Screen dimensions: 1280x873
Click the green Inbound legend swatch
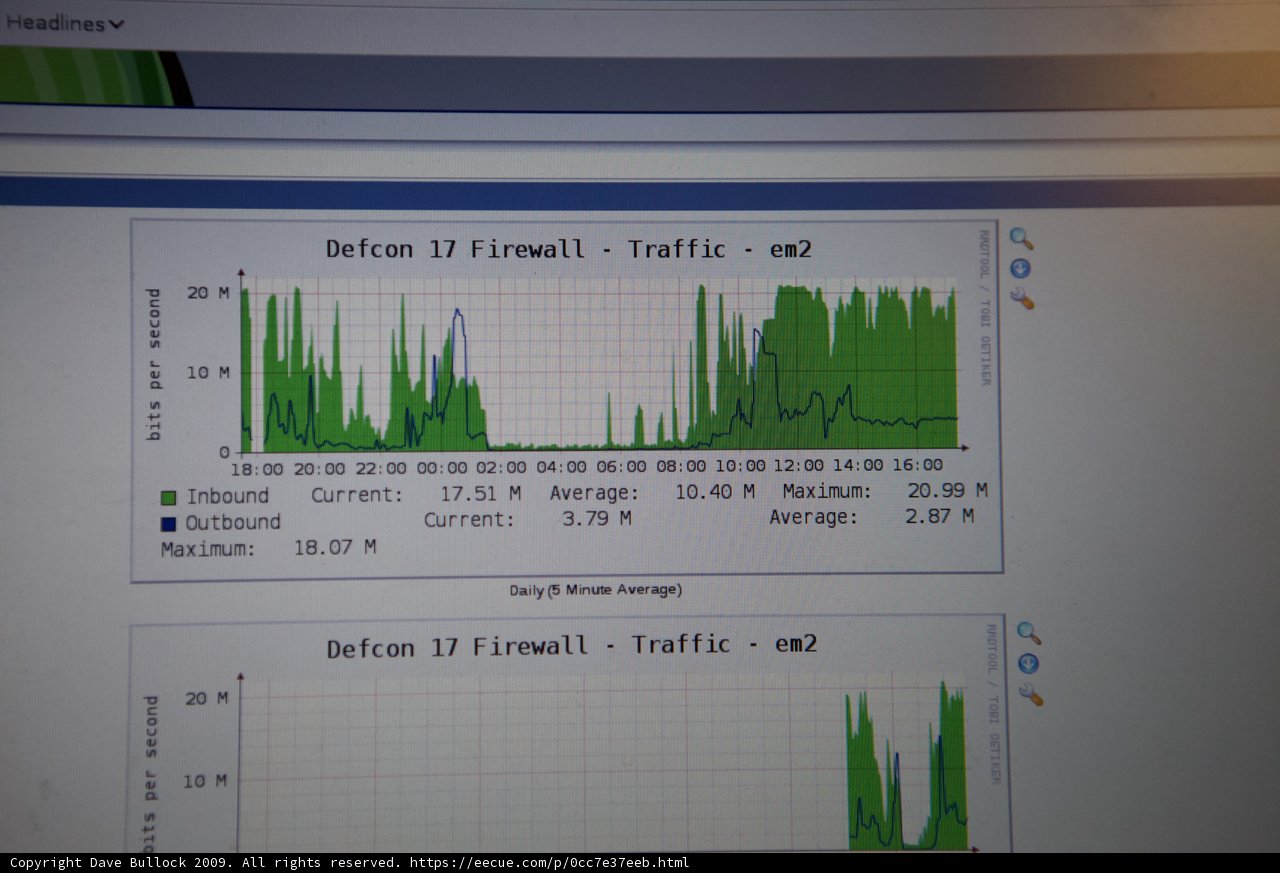(x=168, y=497)
